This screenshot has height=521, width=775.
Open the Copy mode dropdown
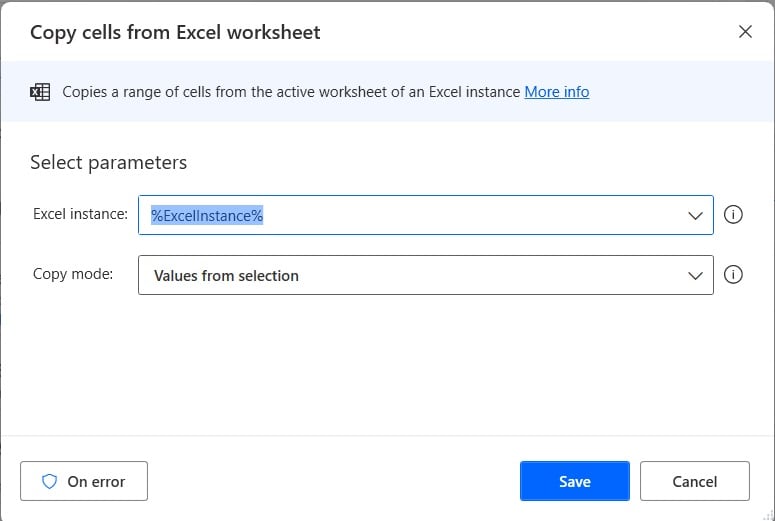[x=426, y=275]
